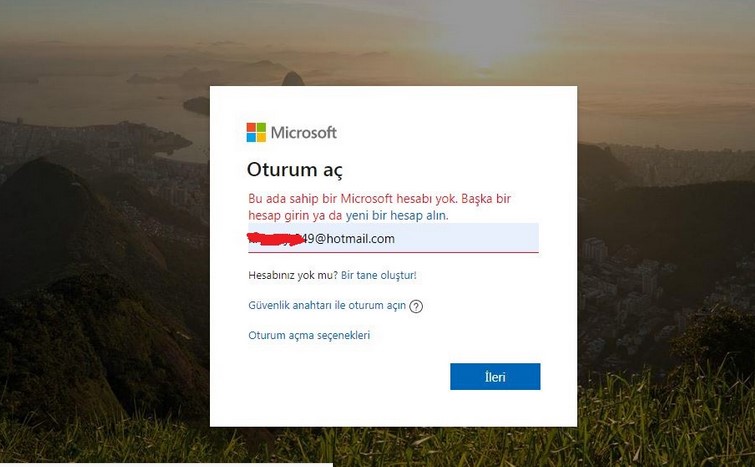Focus the email address input field
This screenshot has width=755, height=467.
tap(393, 238)
